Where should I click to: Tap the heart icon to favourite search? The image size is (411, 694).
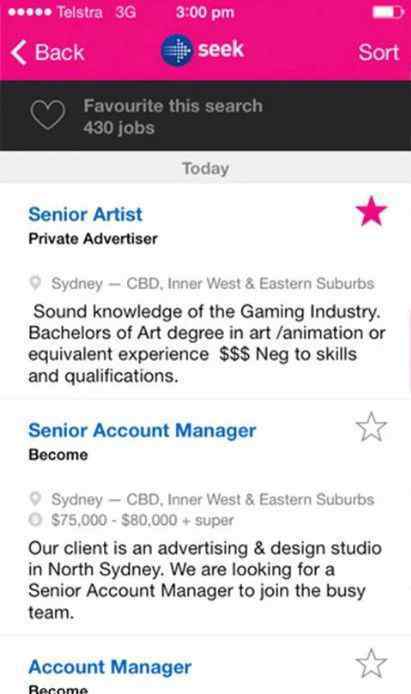[x=48, y=115]
